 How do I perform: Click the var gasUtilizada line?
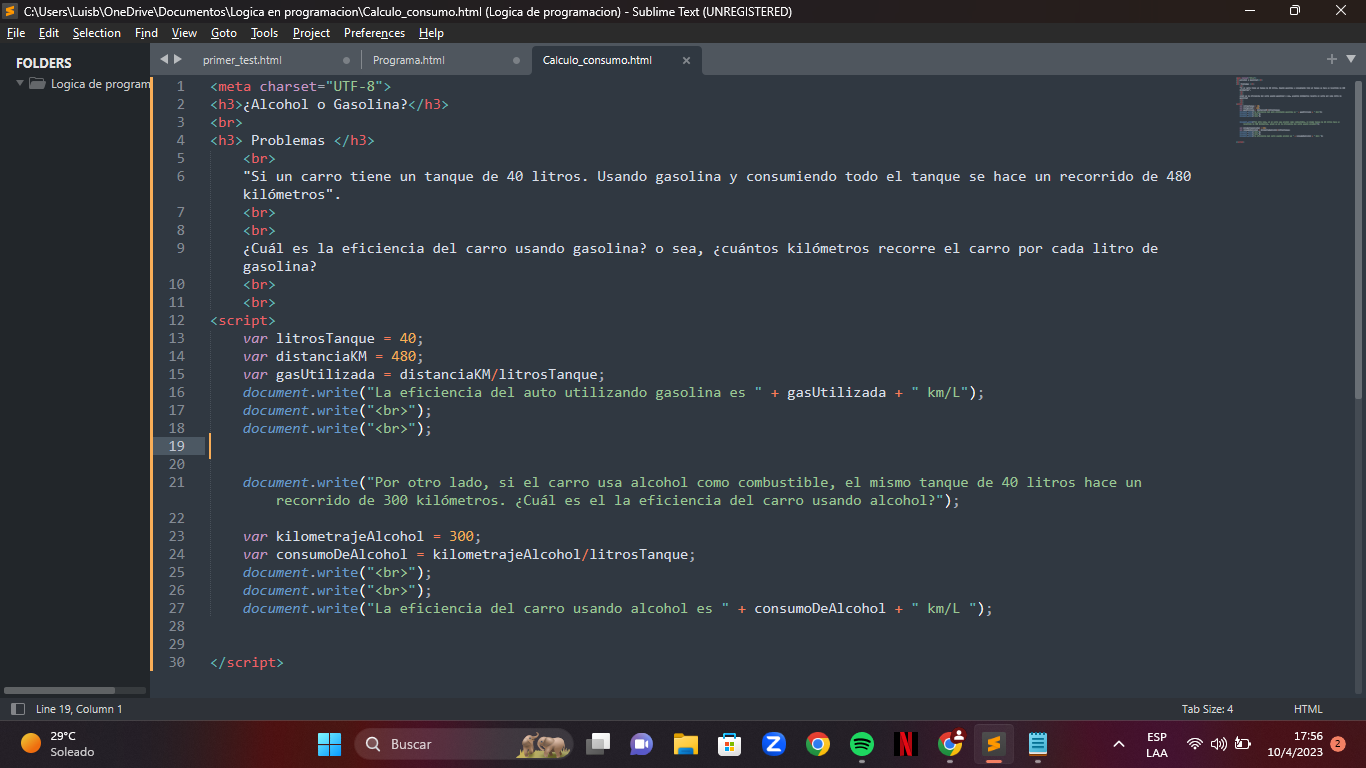(x=424, y=374)
